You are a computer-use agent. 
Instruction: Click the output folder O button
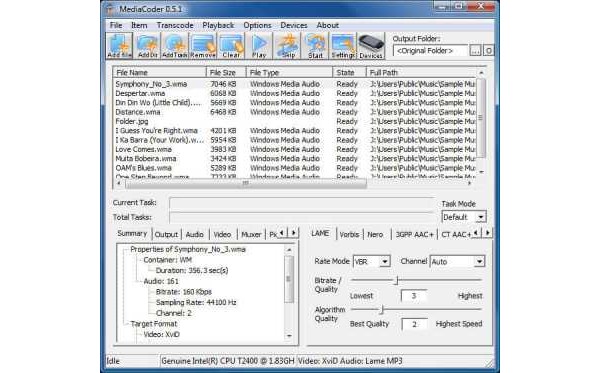click(x=488, y=50)
